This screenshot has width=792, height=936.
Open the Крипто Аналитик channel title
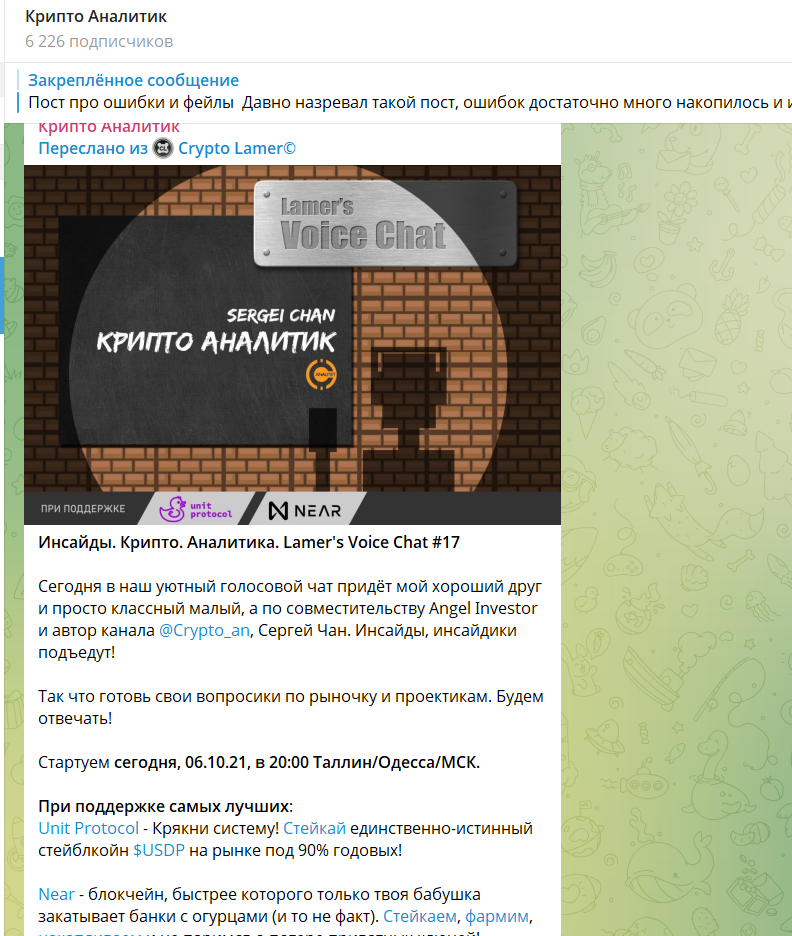click(x=96, y=17)
